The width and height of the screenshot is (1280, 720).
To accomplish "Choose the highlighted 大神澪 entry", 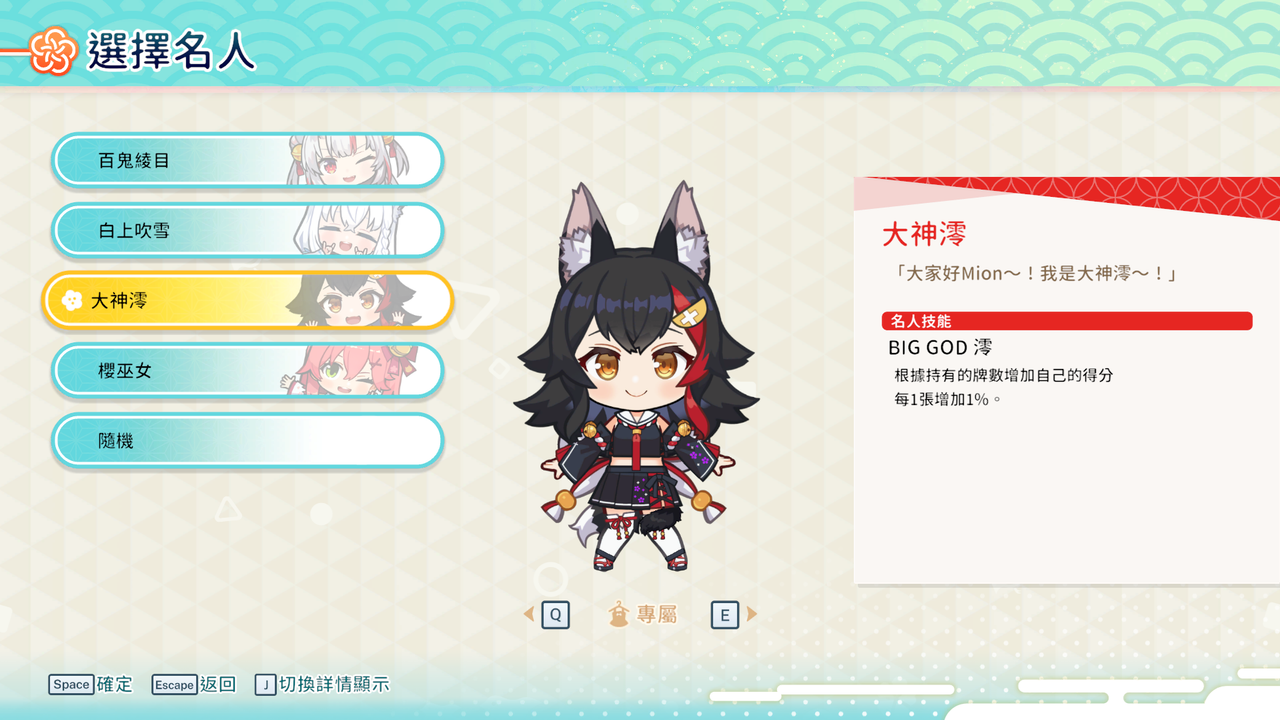I will [x=247, y=300].
